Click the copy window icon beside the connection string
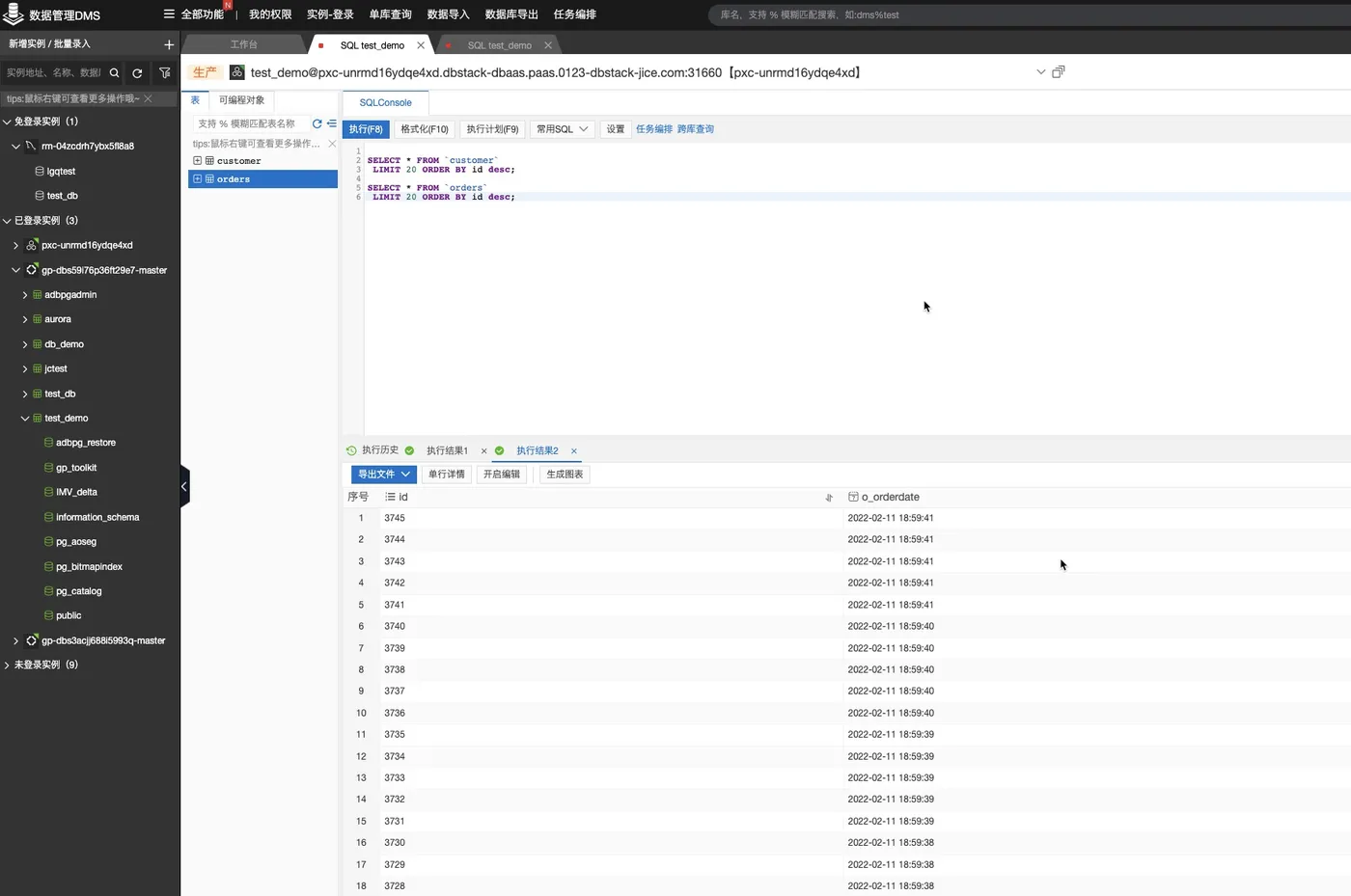 pyautogui.click(x=1059, y=72)
